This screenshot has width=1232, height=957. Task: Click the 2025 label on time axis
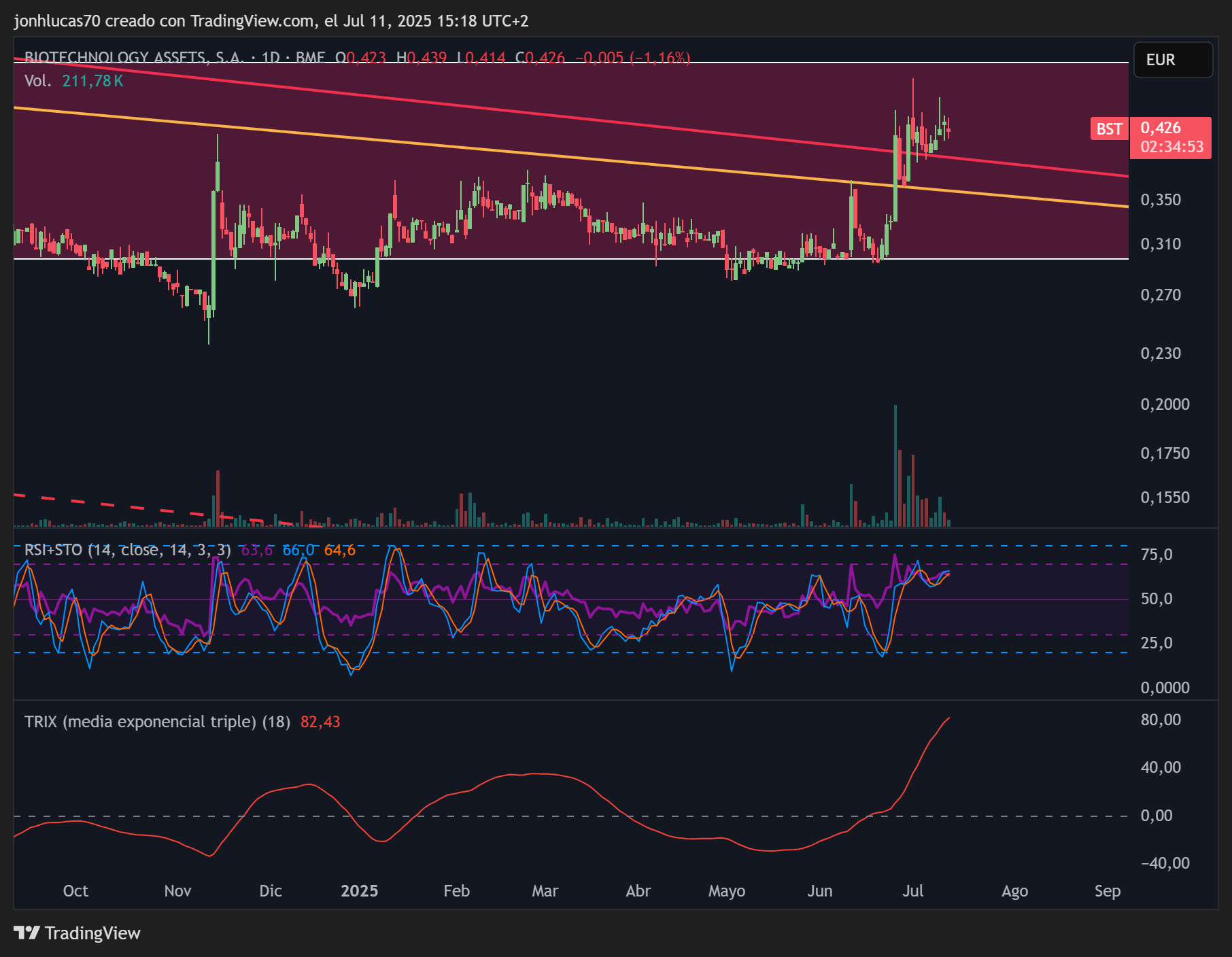coord(359,891)
